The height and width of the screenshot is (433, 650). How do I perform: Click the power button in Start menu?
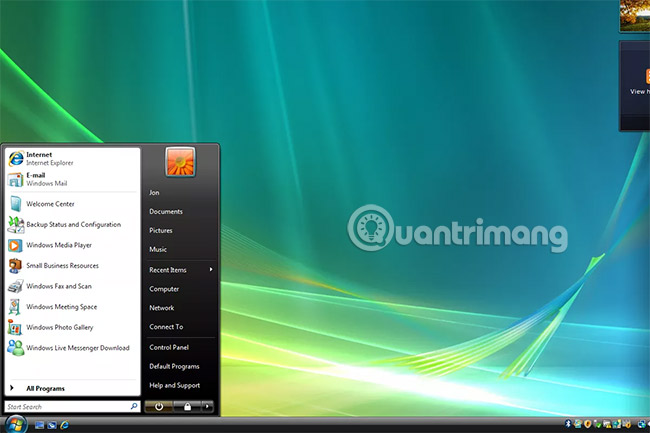pyautogui.click(x=159, y=407)
